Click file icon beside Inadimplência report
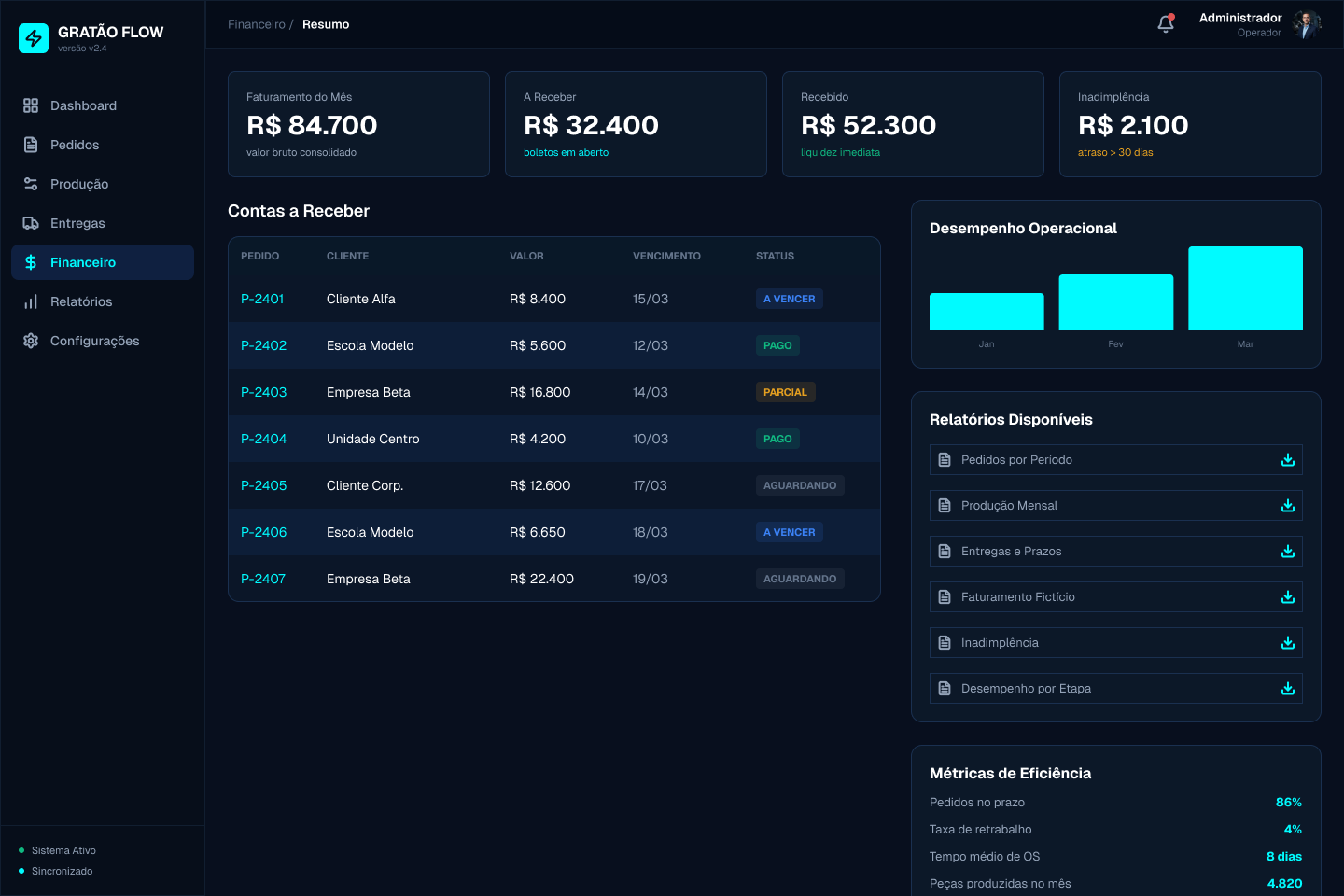The image size is (1344, 896). [945, 643]
